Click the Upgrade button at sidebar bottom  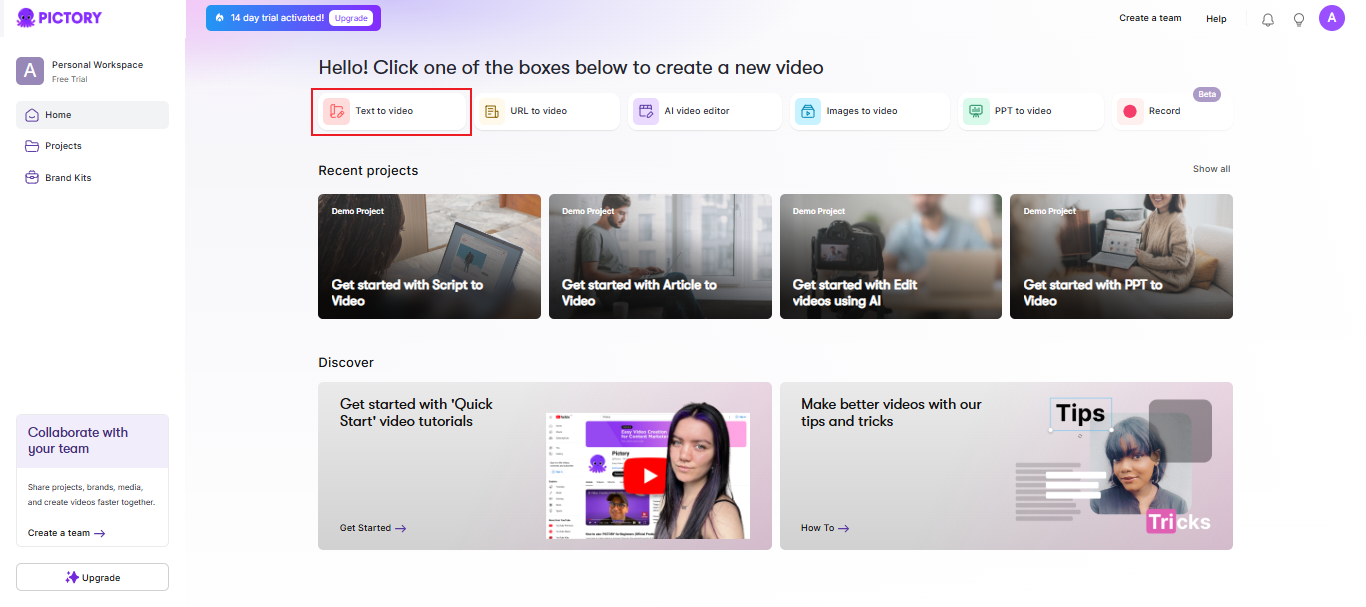click(92, 577)
